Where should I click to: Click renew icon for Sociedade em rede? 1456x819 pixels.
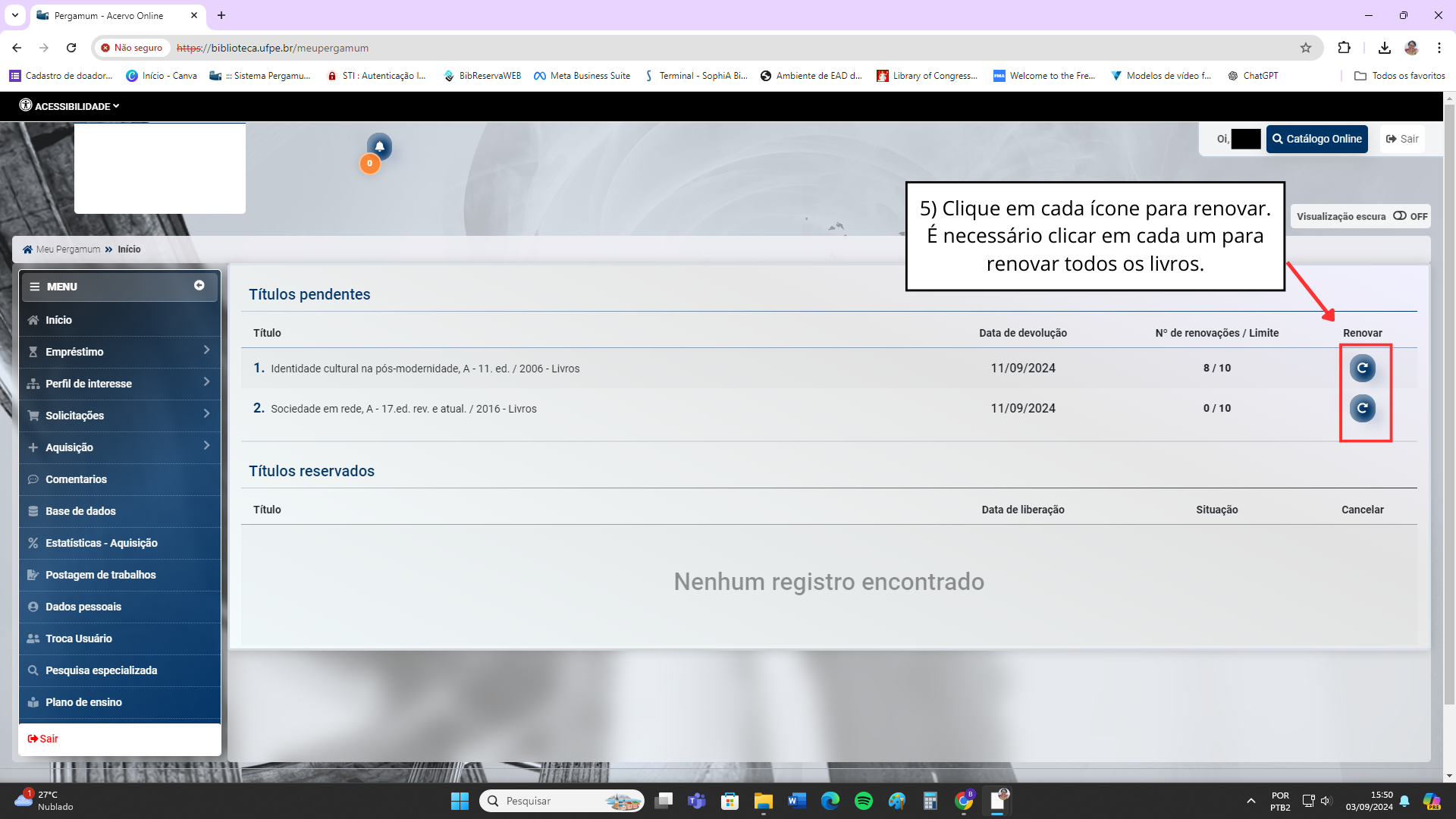tap(1362, 409)
